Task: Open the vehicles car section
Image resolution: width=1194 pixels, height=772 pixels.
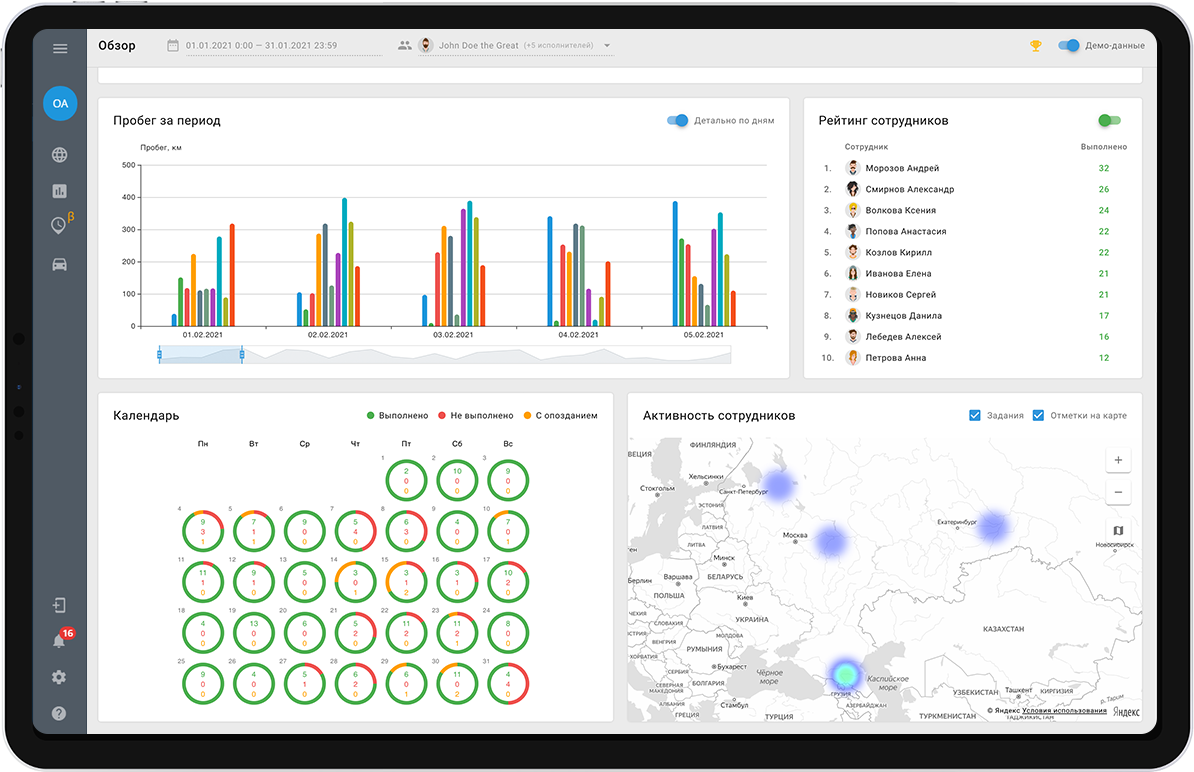Action: [59, 264]
